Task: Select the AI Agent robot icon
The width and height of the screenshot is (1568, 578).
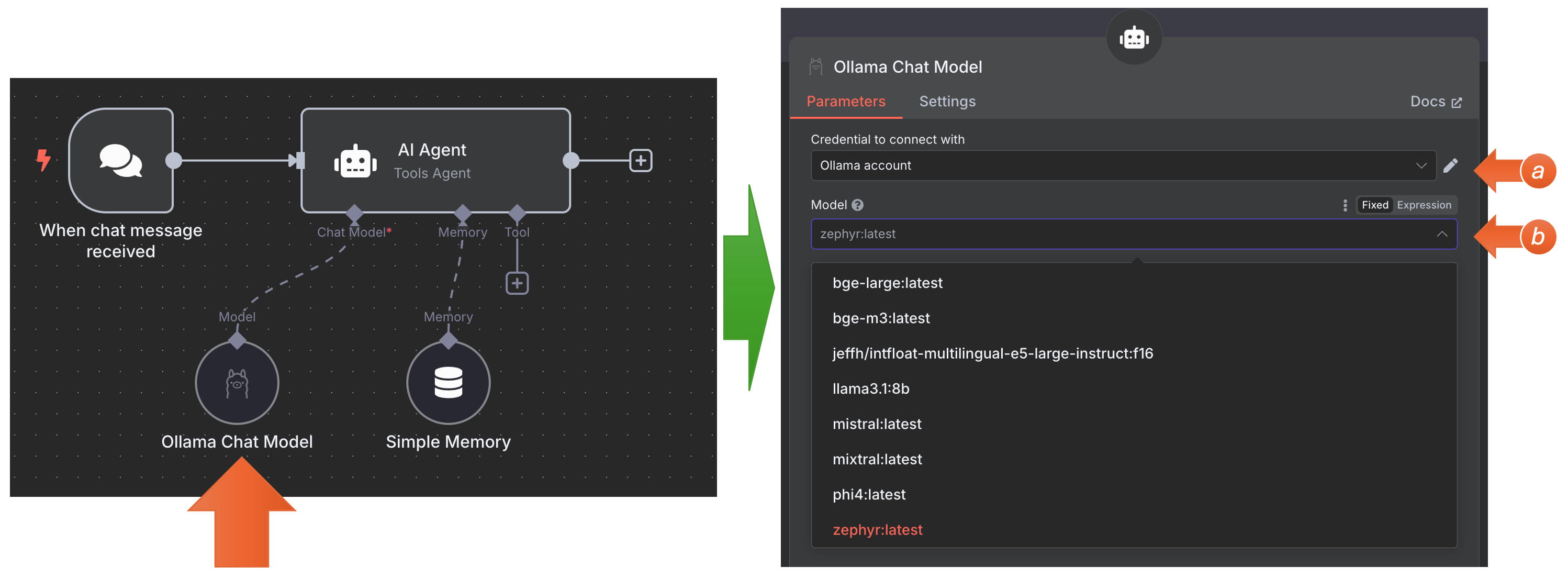Action: pos(355,161)
